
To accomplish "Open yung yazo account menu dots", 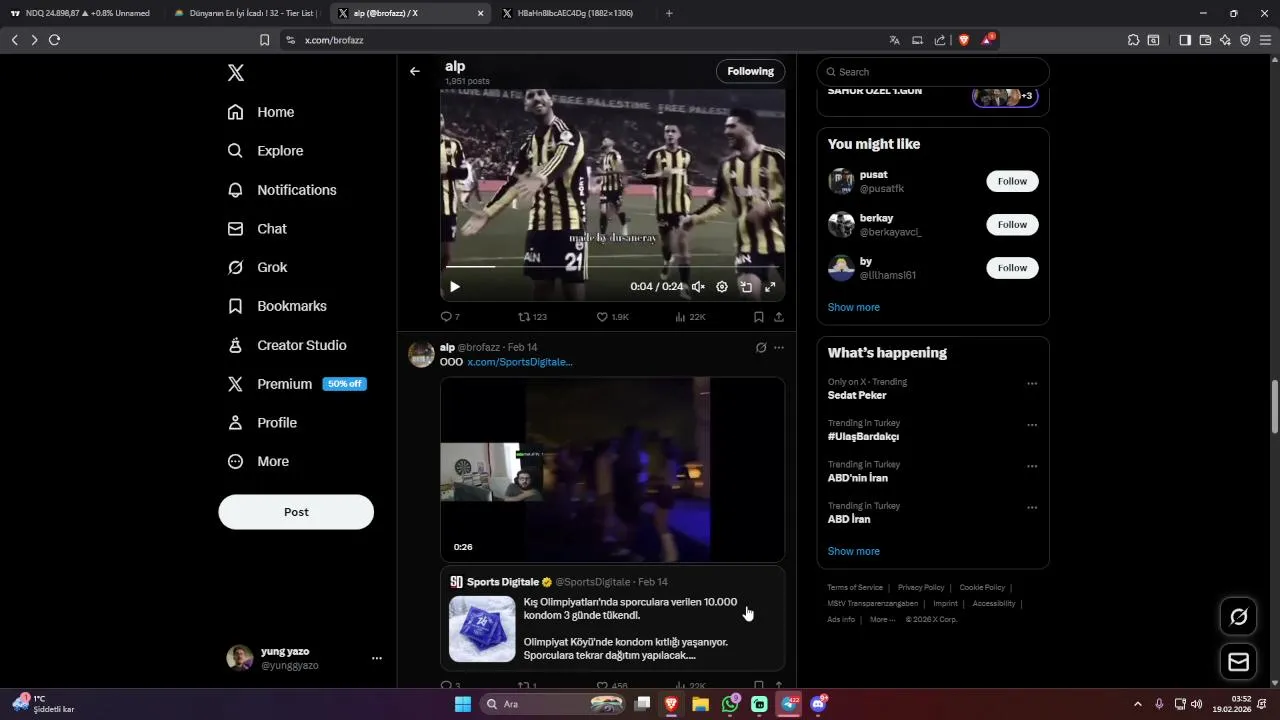I will pos(377,658).
